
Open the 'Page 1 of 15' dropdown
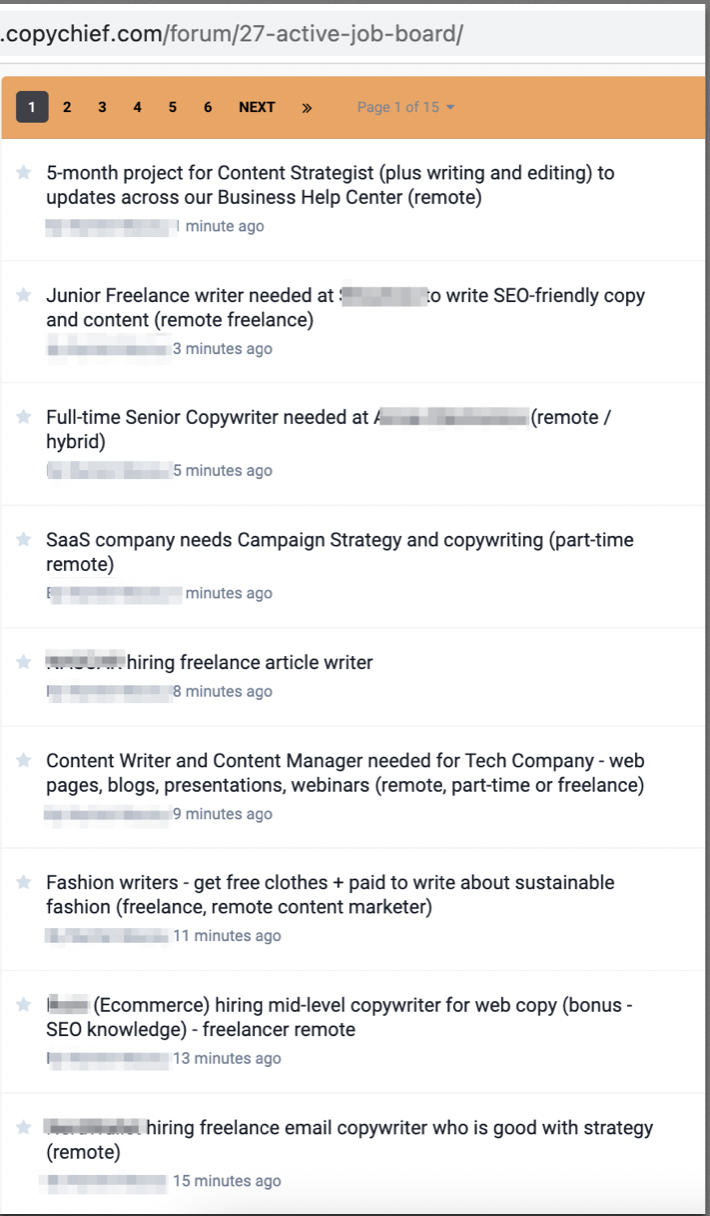(405, 107)
